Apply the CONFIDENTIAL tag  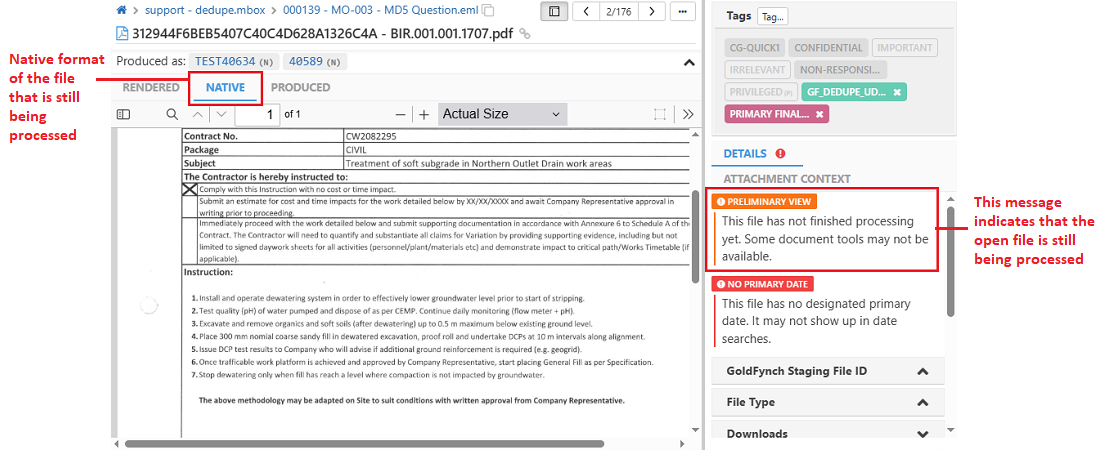[828, 48]
